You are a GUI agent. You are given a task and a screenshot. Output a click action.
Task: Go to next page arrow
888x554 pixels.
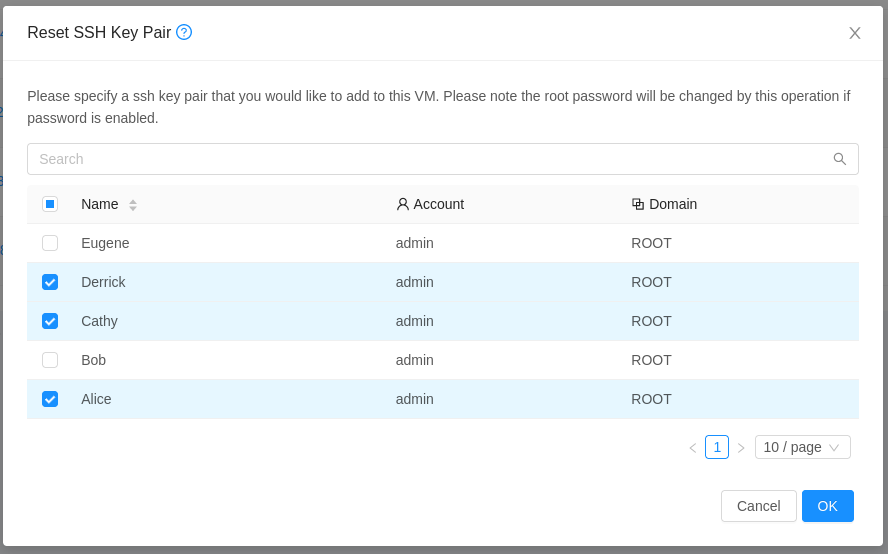click(741, 448)
